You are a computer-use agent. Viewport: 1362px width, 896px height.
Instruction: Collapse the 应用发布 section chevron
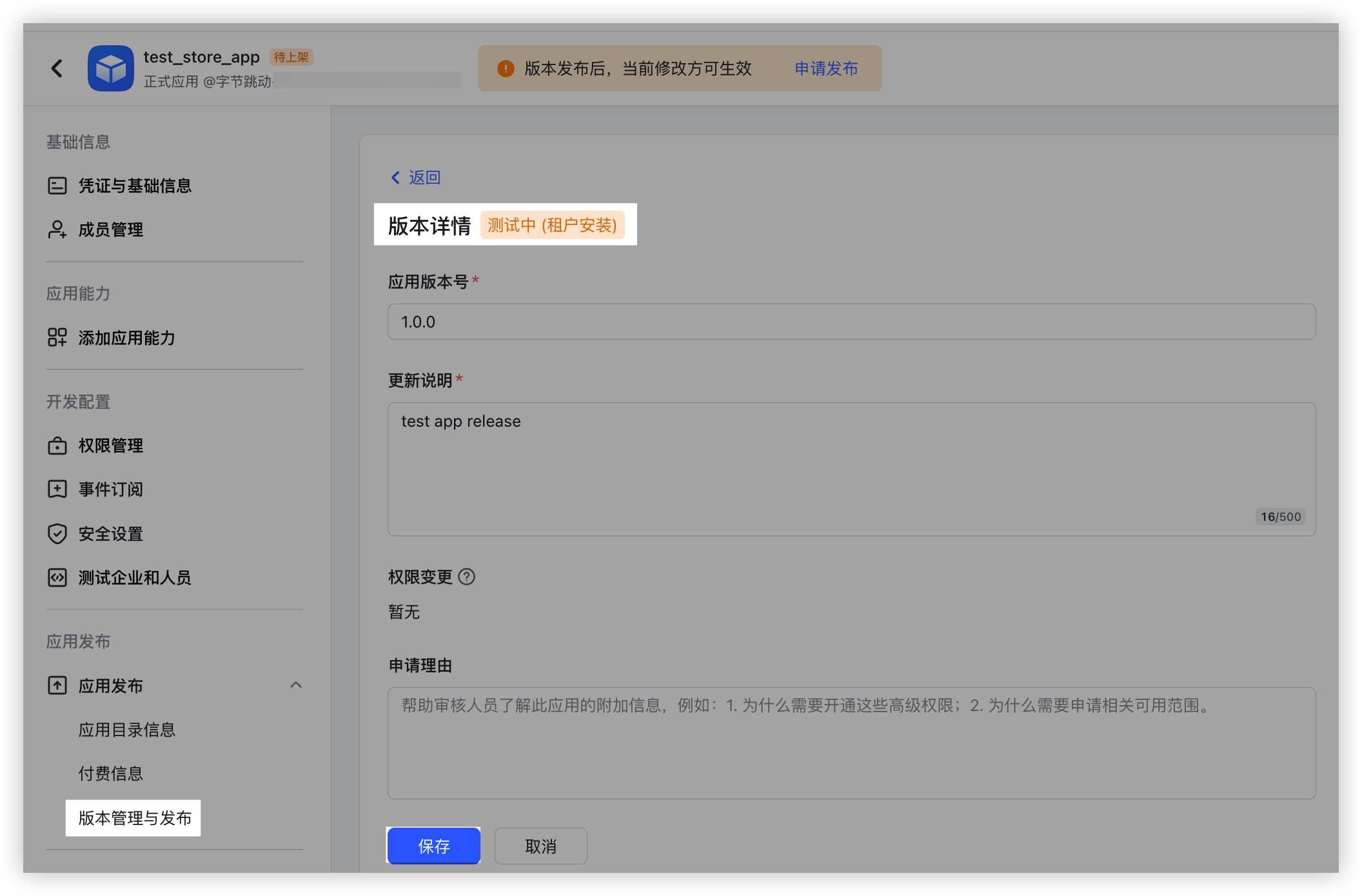296,685
